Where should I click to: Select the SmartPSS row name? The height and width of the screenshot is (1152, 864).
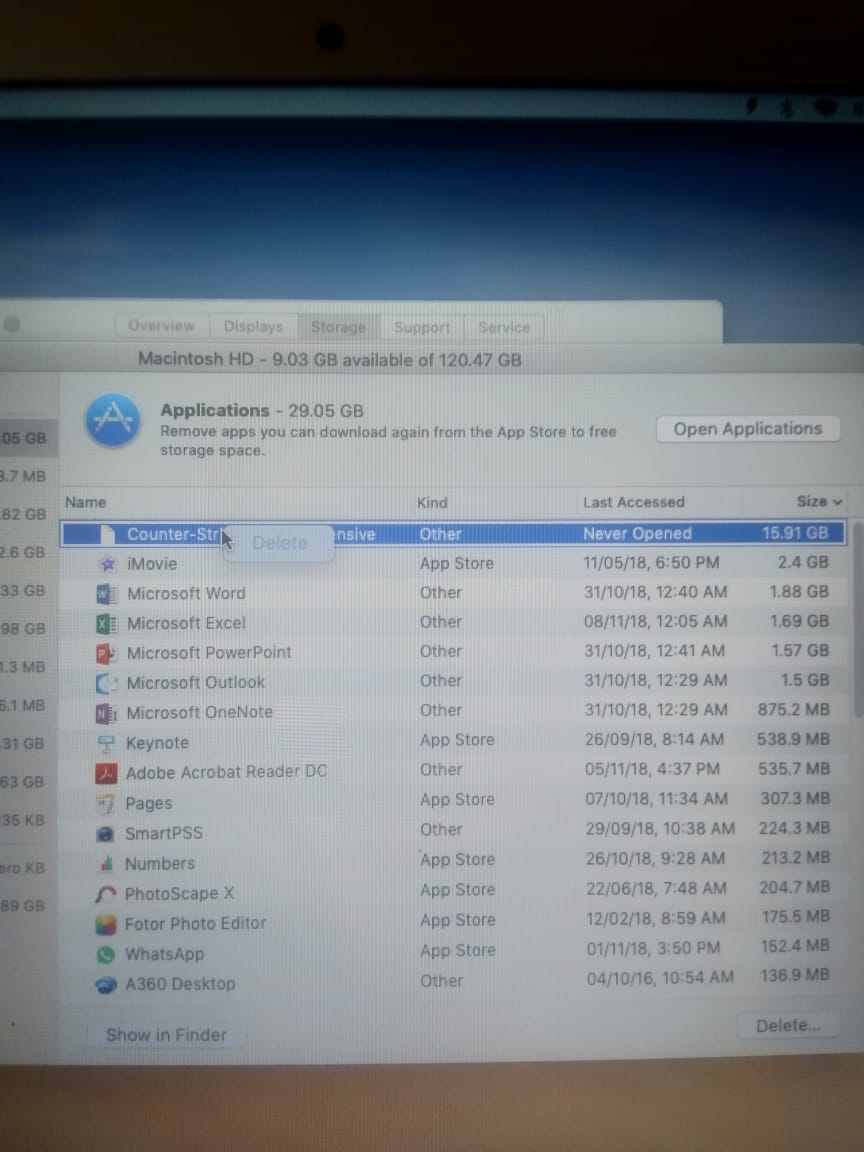coord(164,834)
